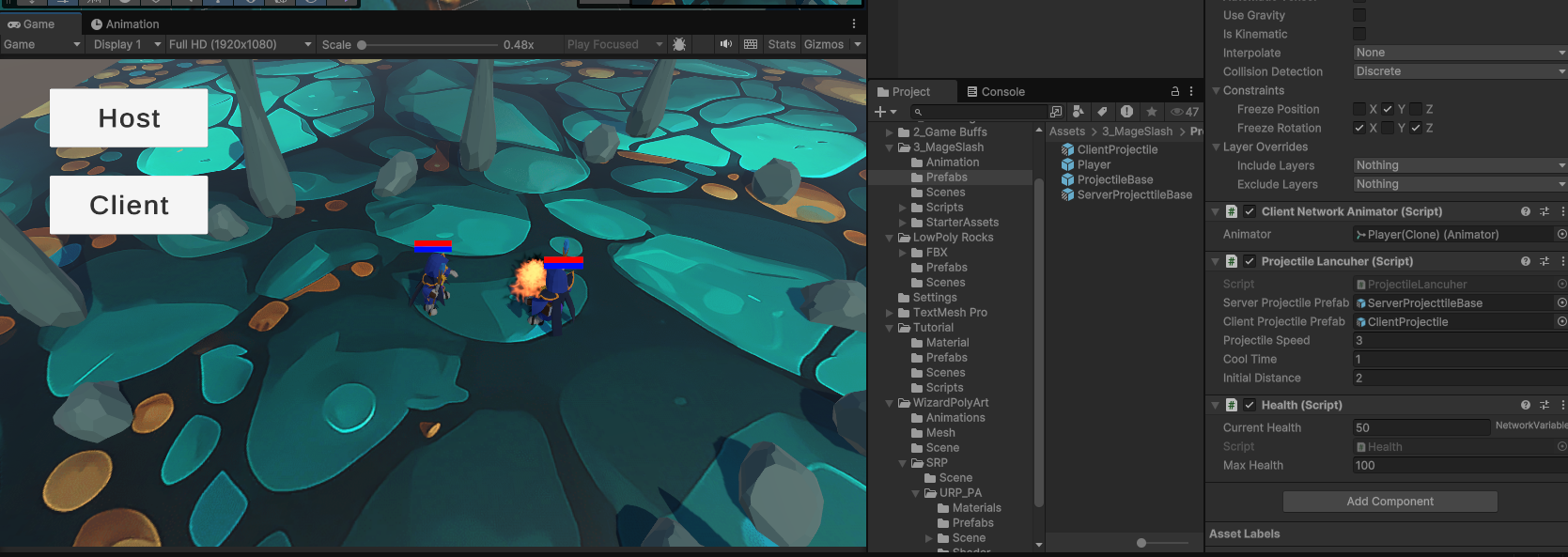Collapse the 3_MageSlash folder
Viewport: 1568px width, 557px height.
[x=890, y=147]
